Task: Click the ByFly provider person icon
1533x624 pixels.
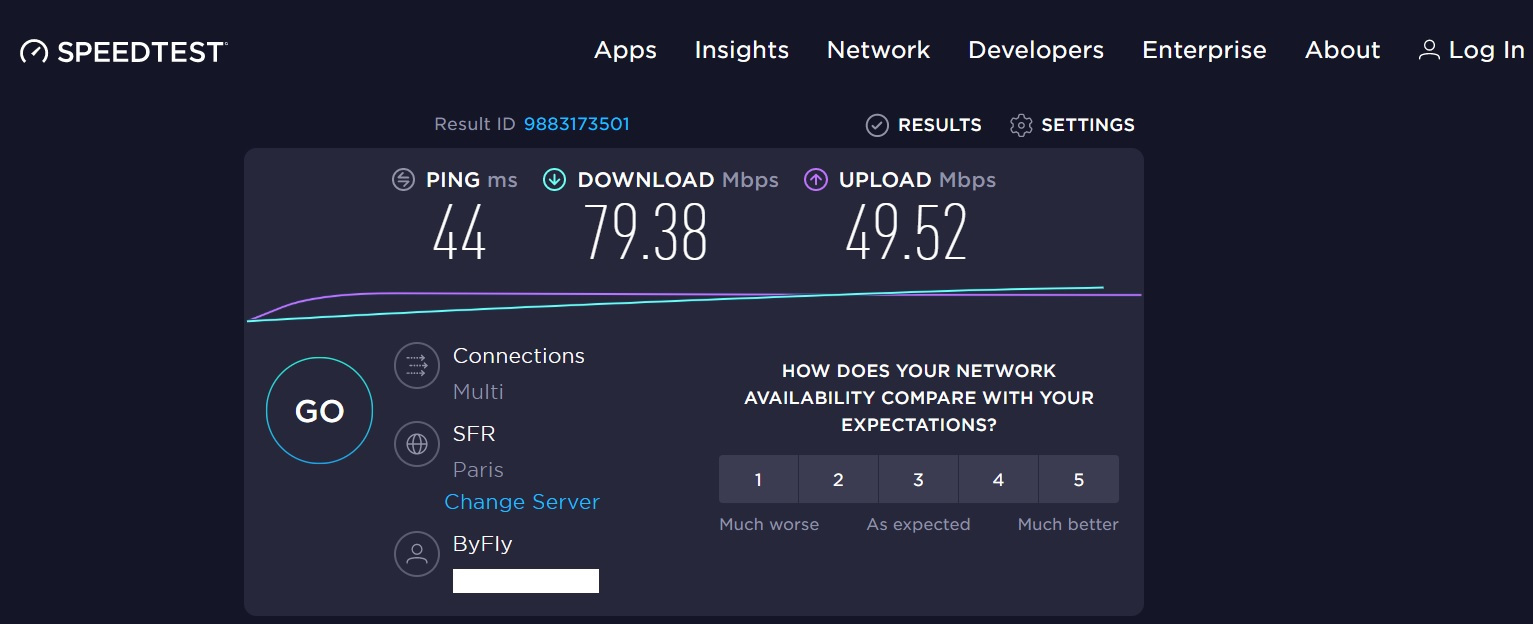Action: [417, 553]
